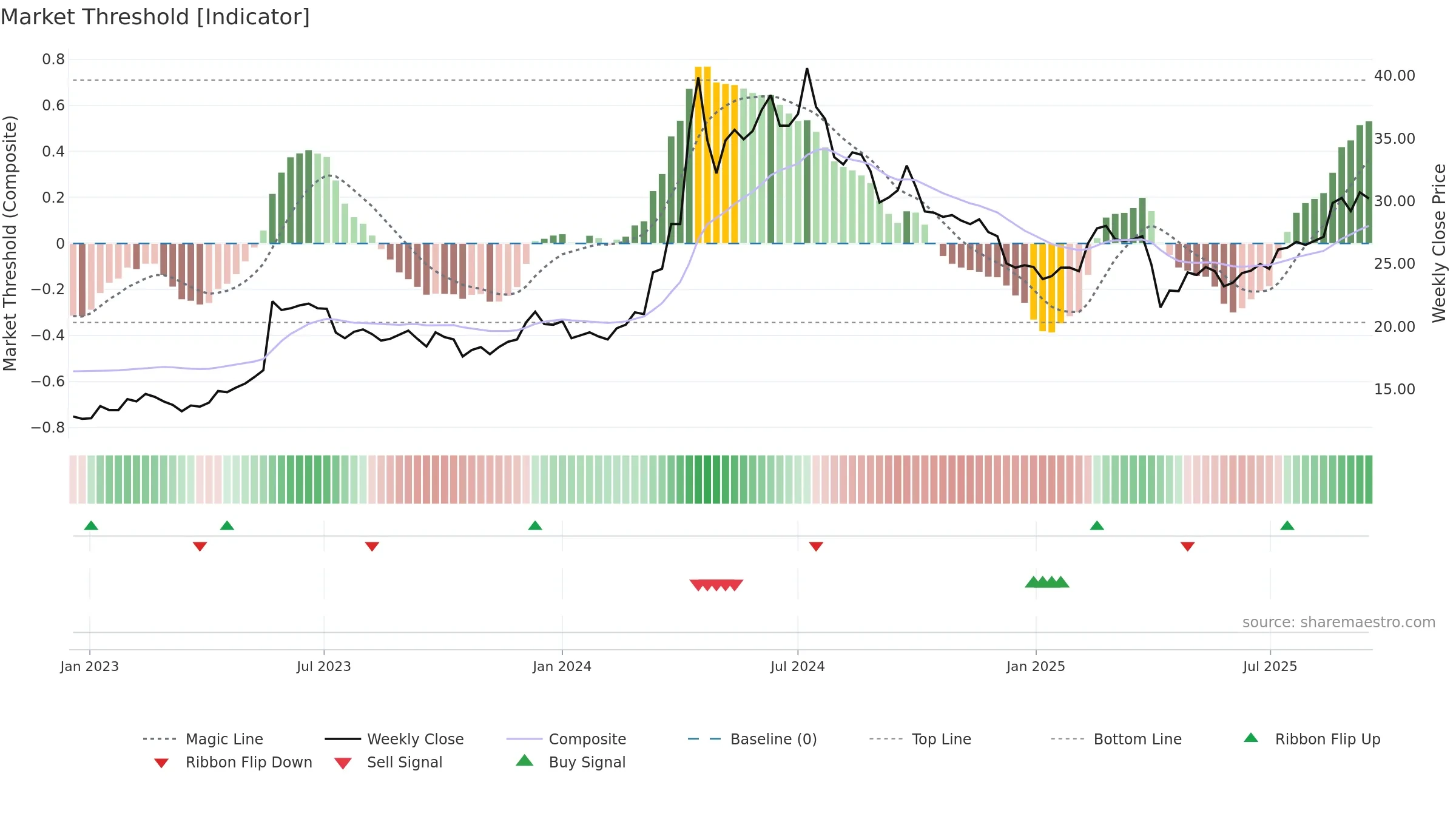Click the Ribbon Flip Up marker near Apr 2023

(x=227, y=525)
